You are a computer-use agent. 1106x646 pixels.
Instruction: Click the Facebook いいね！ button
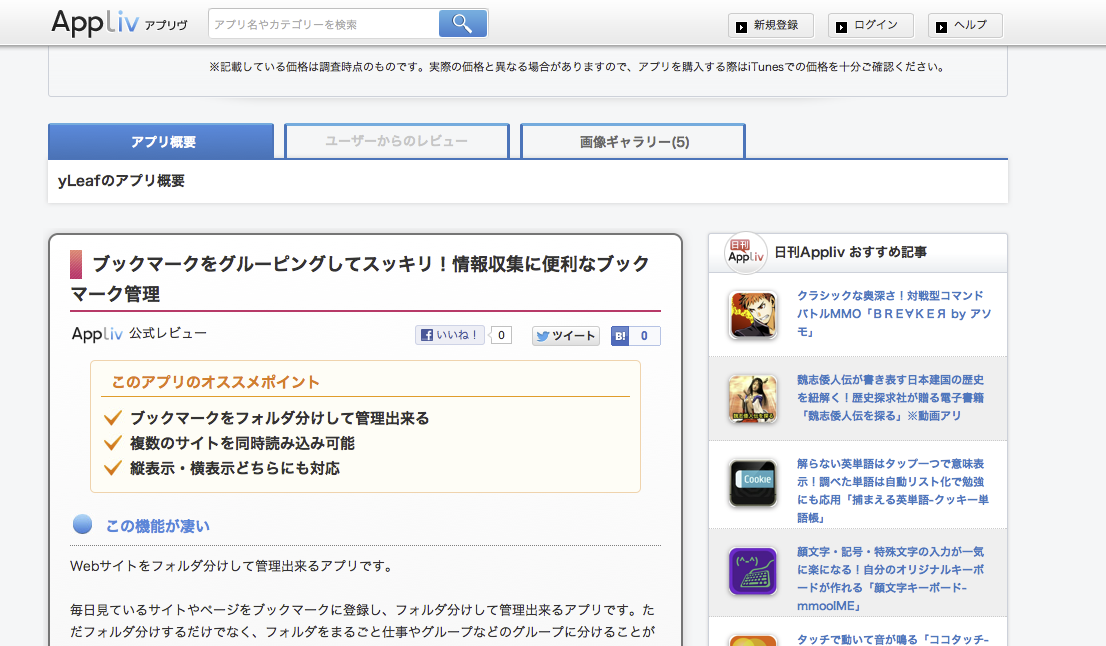pyautogui.click(x=449, y=335)
